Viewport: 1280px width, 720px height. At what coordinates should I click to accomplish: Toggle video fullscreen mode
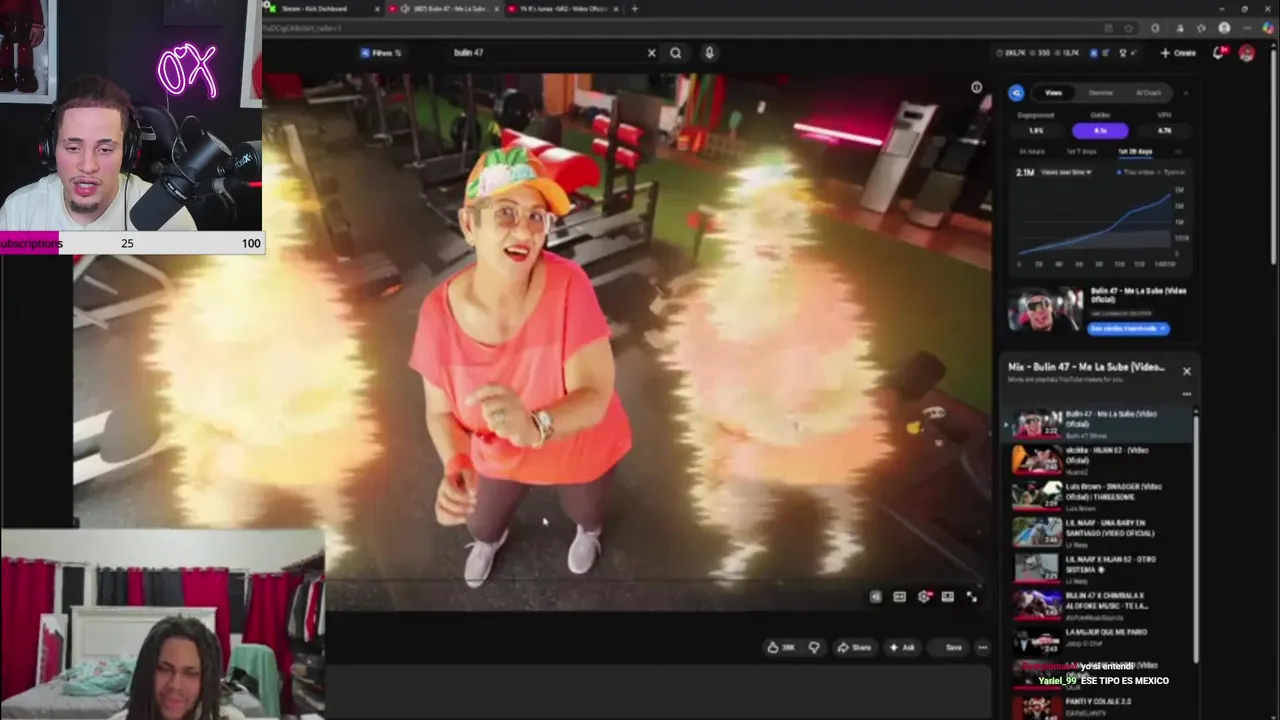971,597
